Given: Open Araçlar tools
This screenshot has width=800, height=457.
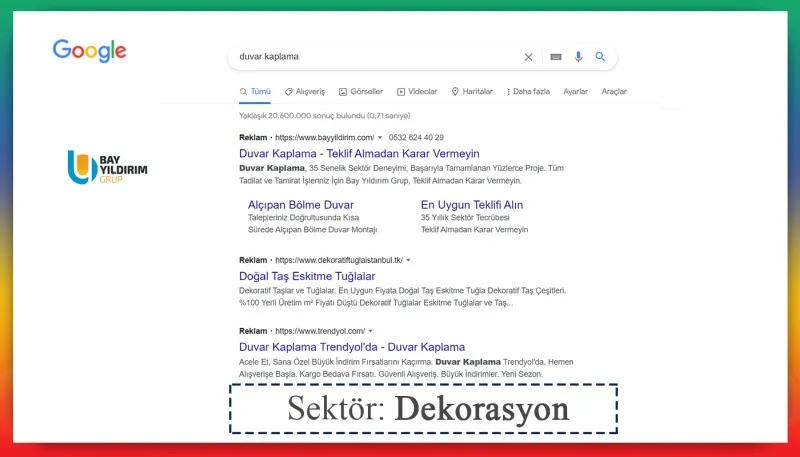Looking at the screenshot, I should tap(614, 92).
